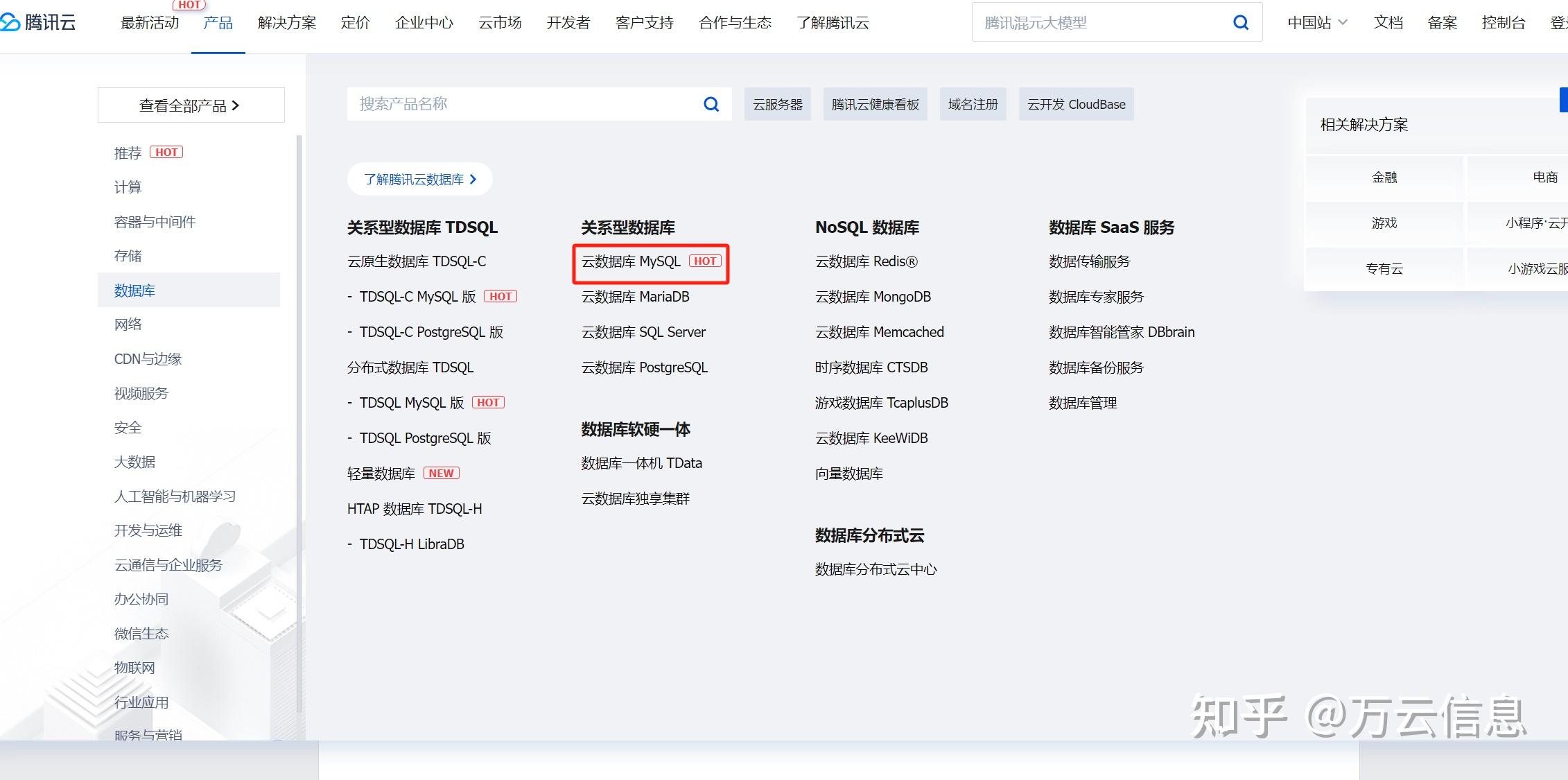Click the top search magnifier icon
Viewport: 1568px width, 780px height.
[x=1241, y=23]
